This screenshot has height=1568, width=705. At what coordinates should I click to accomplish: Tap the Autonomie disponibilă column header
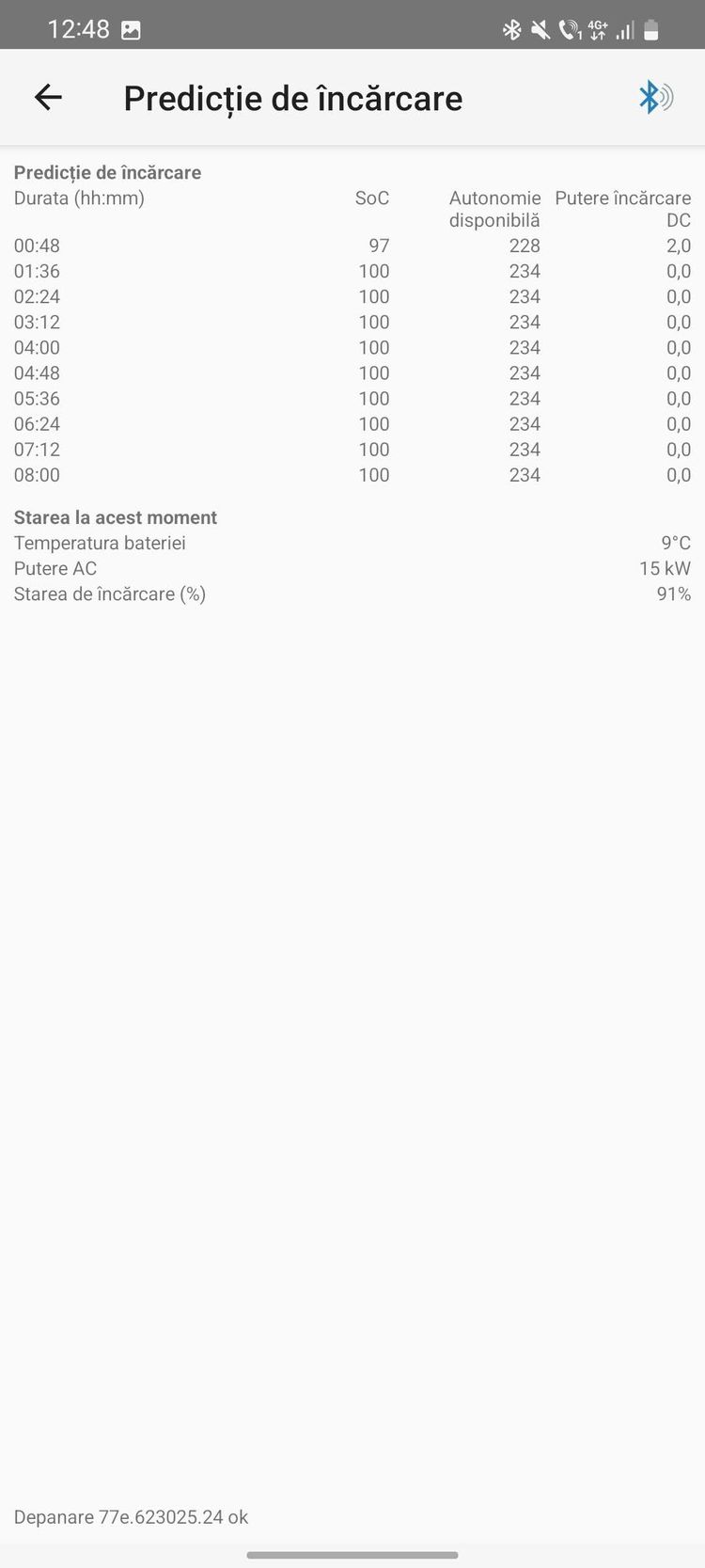click(494, 209)
